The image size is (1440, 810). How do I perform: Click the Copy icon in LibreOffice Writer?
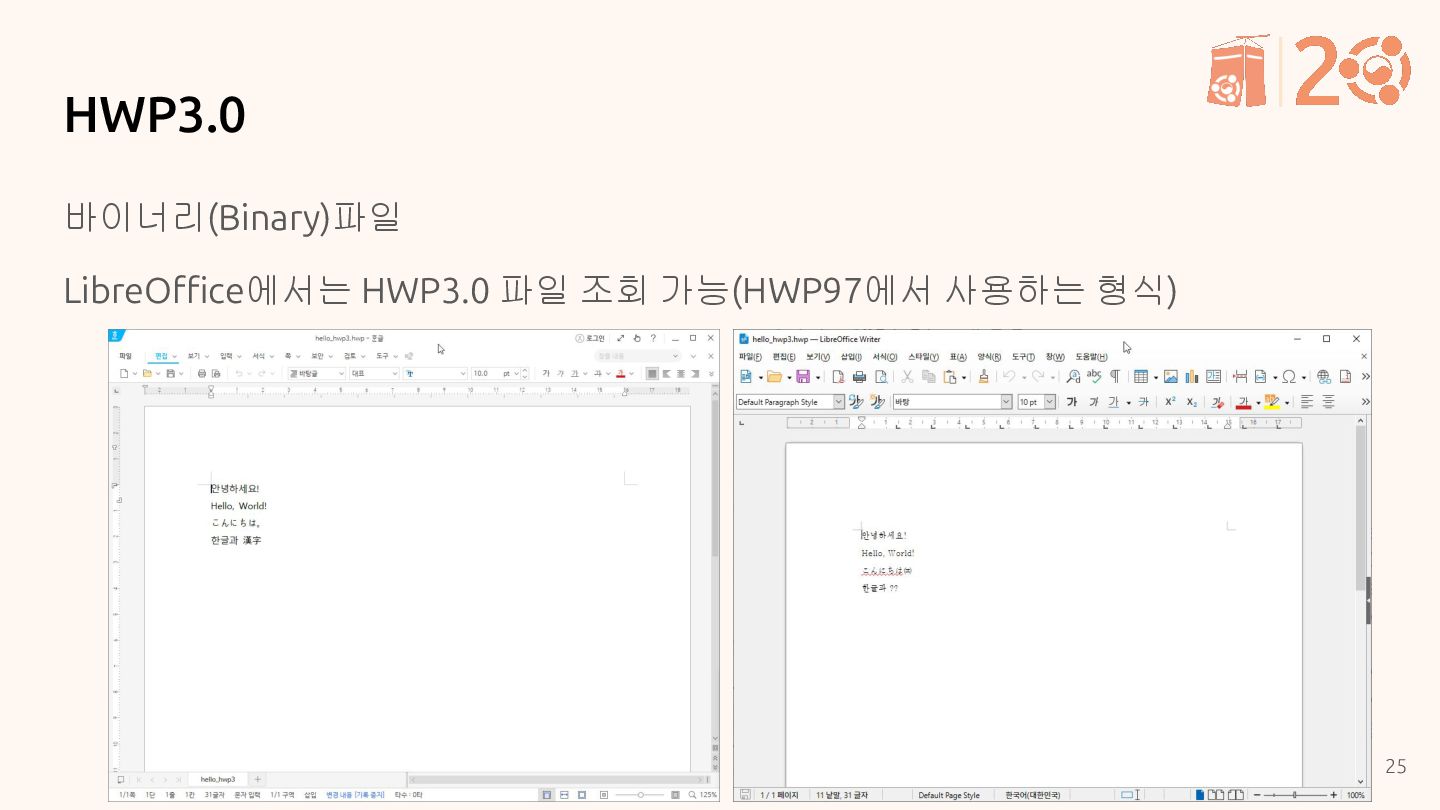pyautogui.click(x=928, y=377)
